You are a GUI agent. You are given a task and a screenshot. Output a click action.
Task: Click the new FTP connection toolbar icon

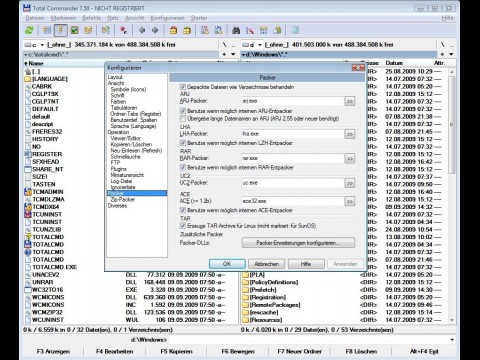(218, 30)
